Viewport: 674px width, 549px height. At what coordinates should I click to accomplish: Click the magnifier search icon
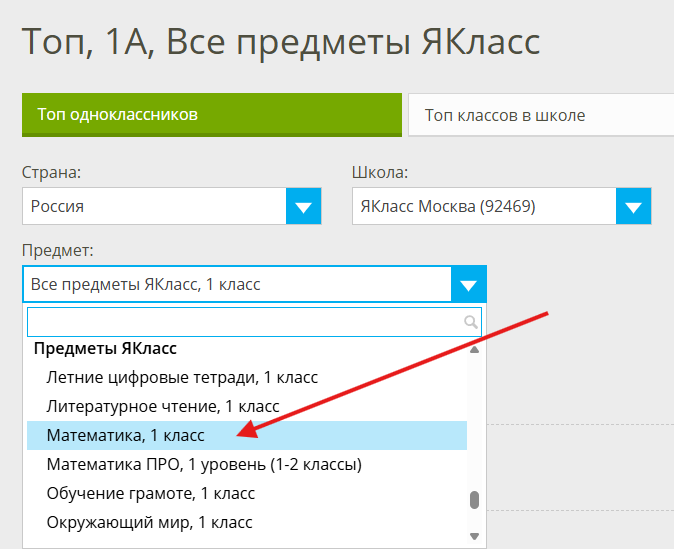pos(471,322)
